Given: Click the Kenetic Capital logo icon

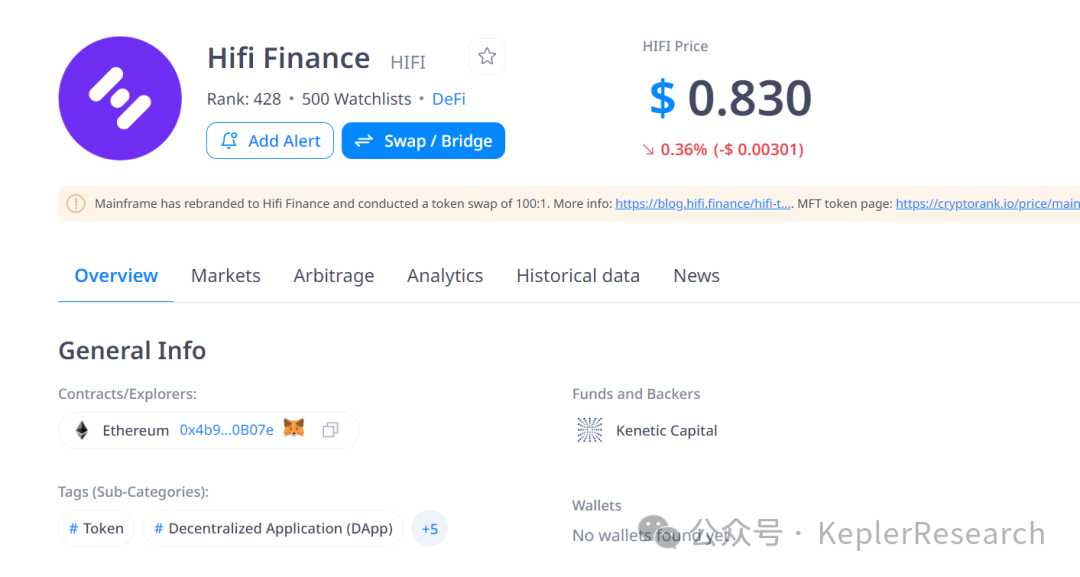Looking at the screenshot, I should point(590,430).
